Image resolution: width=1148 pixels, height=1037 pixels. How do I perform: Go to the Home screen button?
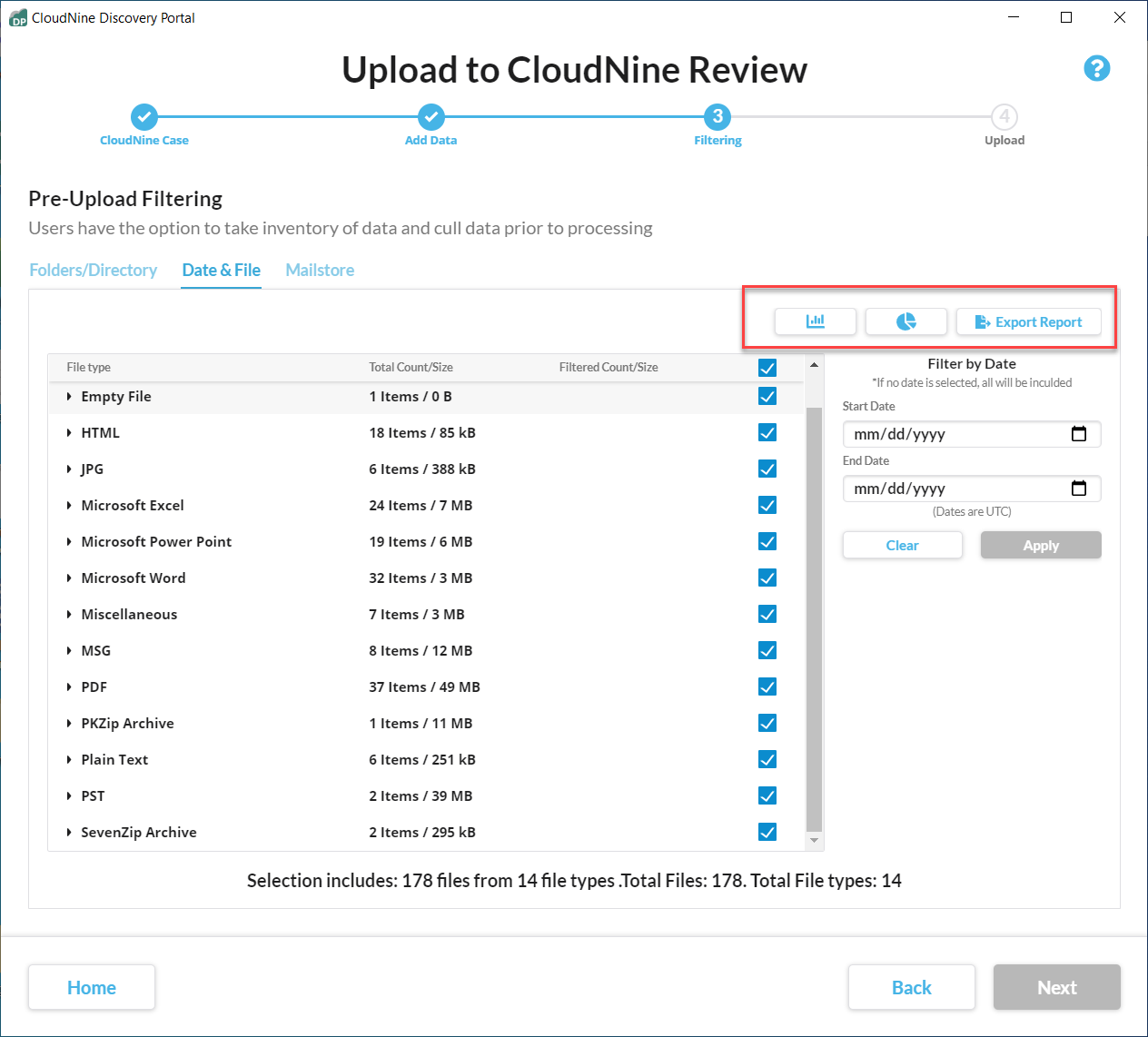click(92, 987)
